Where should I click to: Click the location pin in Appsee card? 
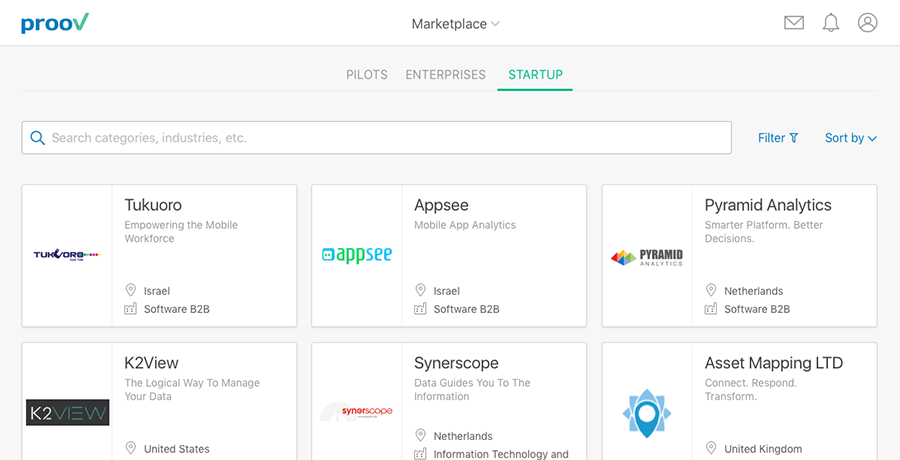coord(420,290)
